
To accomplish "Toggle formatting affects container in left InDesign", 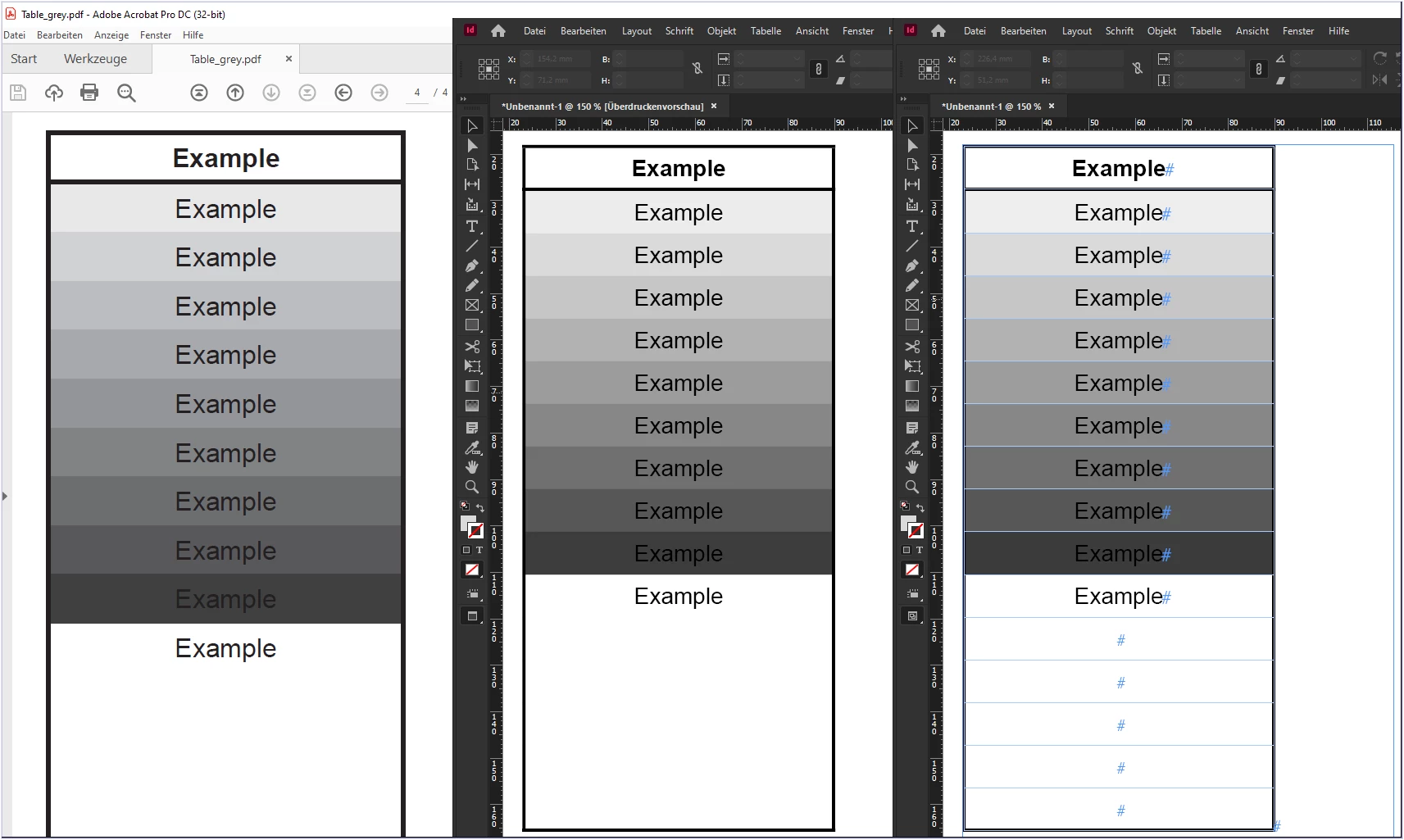I will click(466, 550).
